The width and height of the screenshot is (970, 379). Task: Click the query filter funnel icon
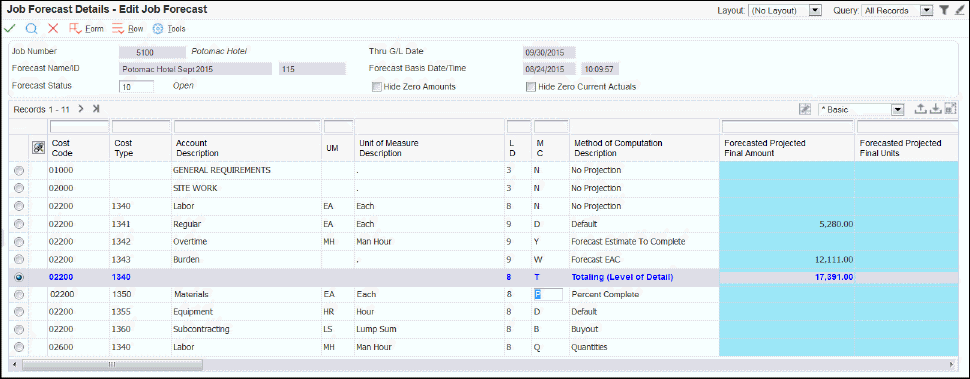(x=943, y=11)
